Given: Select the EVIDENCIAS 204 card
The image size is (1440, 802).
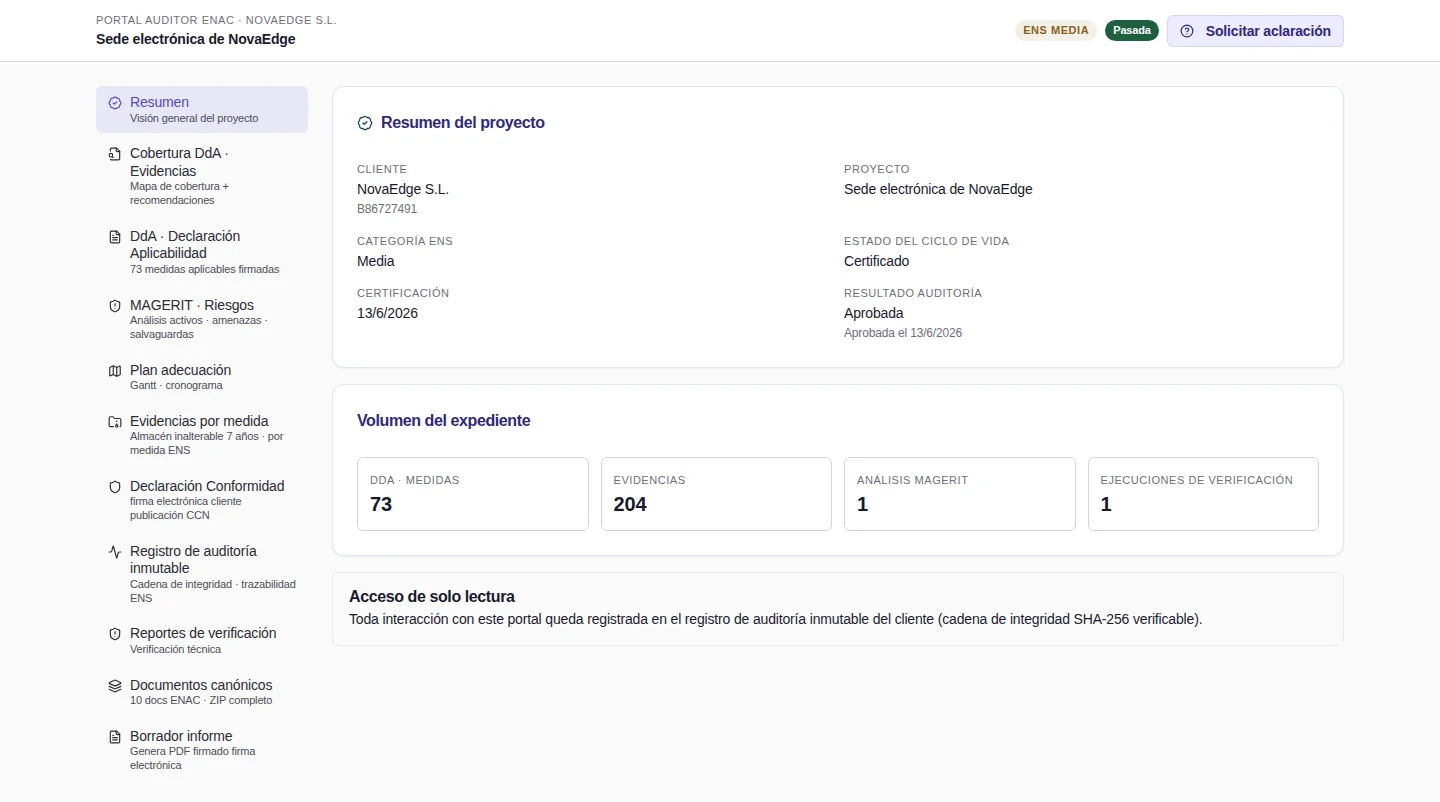Looking at the screenshot, I should pos(716,494).
